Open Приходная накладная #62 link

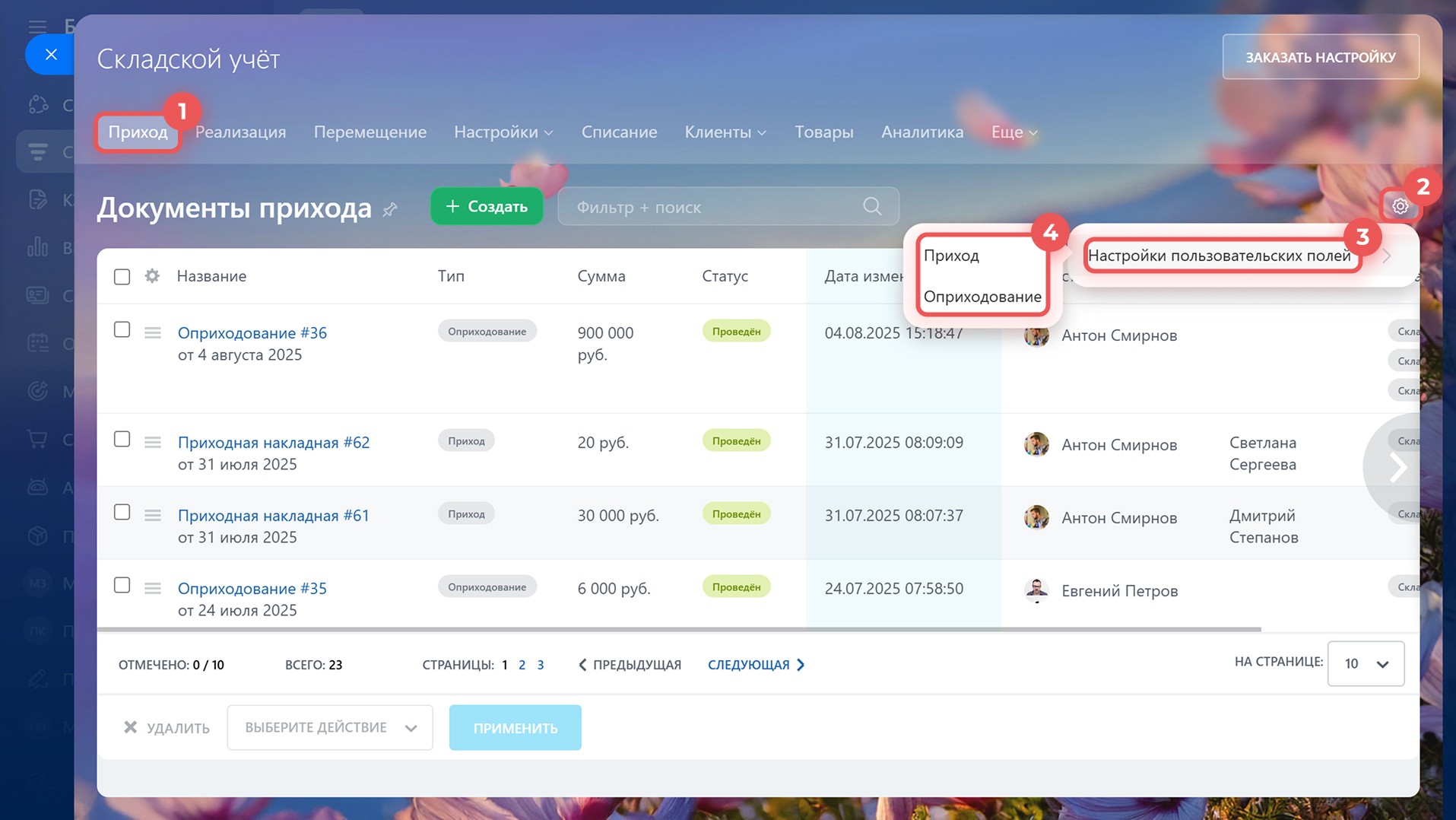point(274,443)
